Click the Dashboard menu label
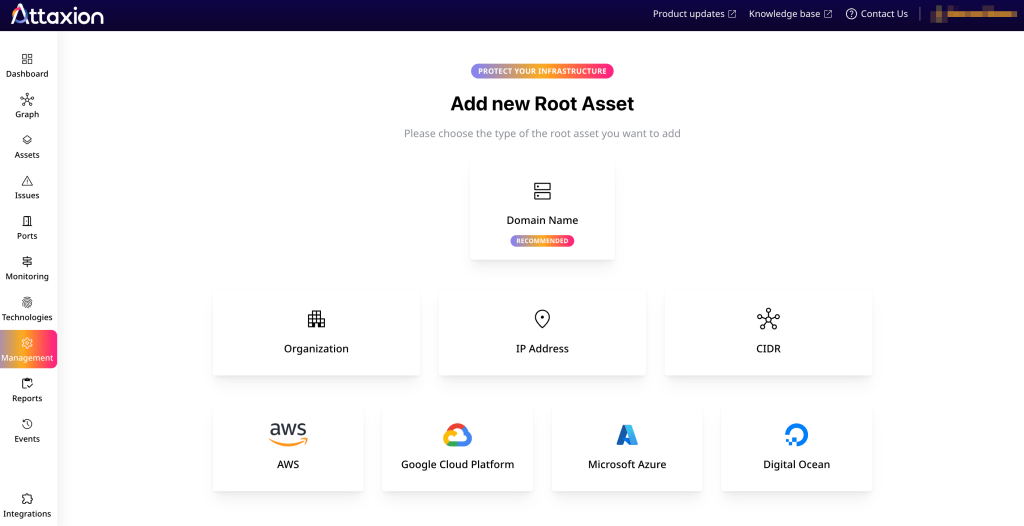Screen dimensions: 1024x526 point(27,74)
